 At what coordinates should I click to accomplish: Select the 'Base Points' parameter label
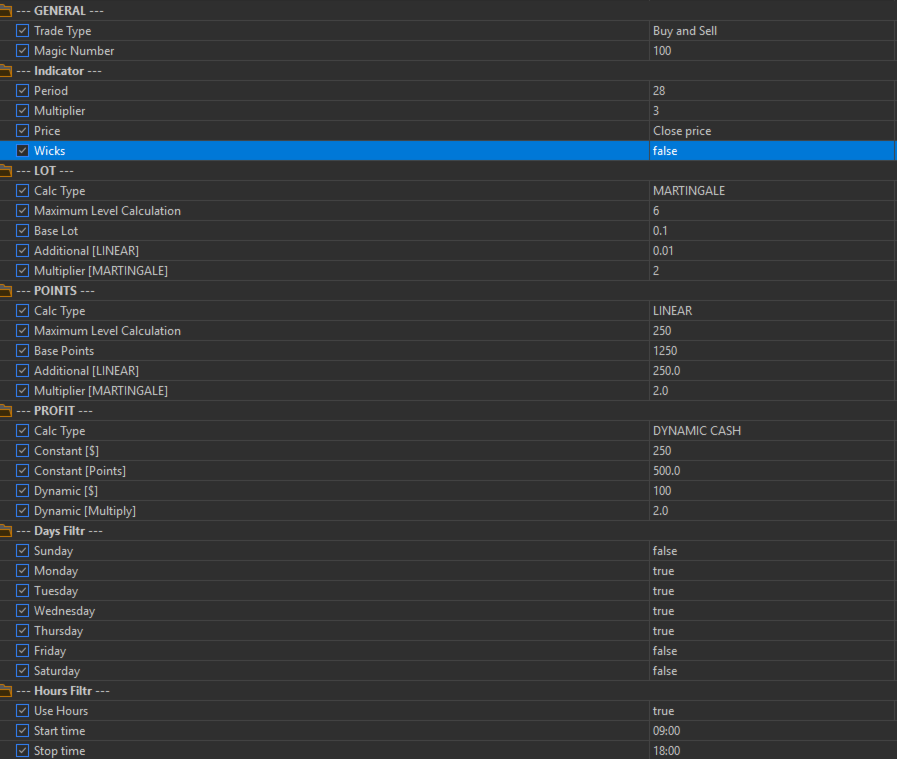(64, 351)
